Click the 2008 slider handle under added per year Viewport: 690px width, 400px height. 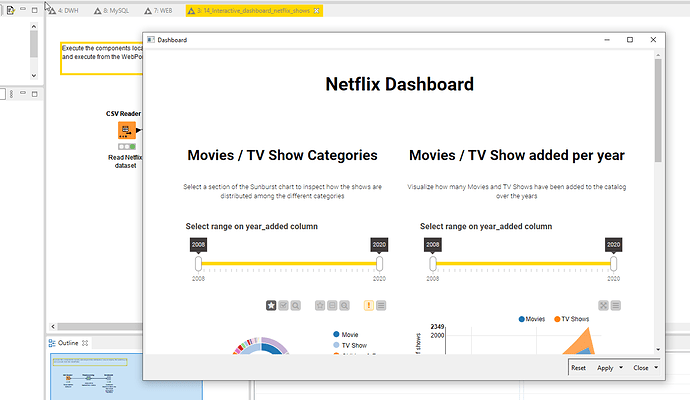click(x=433, y=264)
